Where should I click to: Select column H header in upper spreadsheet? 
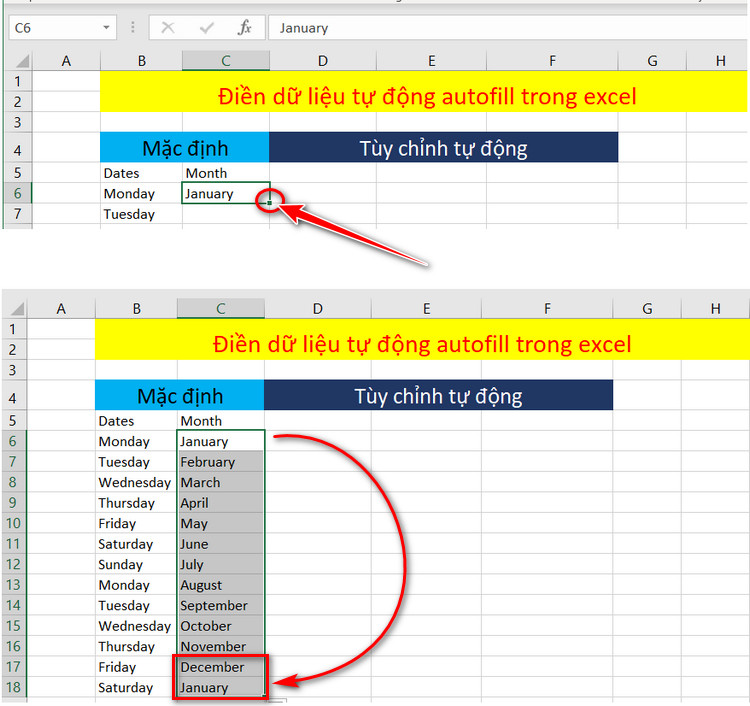point(720,61)
